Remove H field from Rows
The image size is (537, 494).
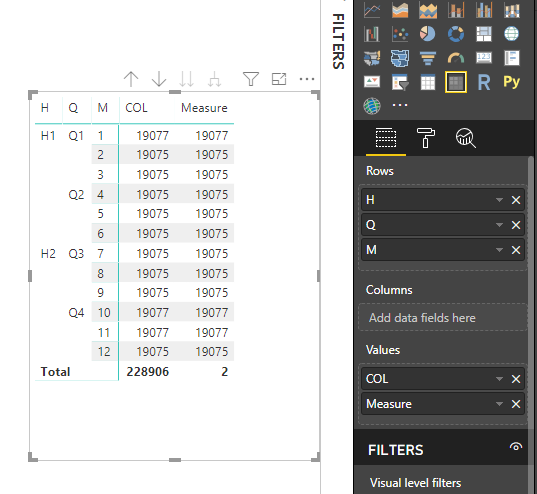pos(516,200)
